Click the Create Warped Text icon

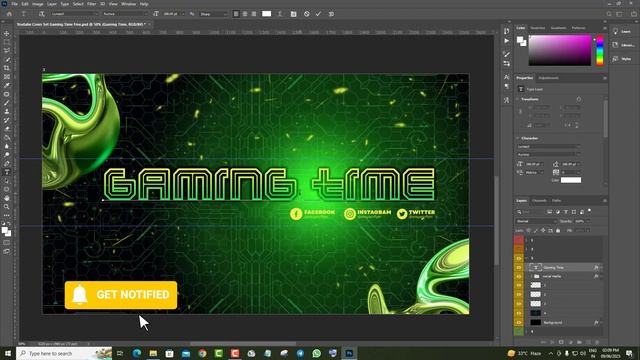[x=280, y=14]
